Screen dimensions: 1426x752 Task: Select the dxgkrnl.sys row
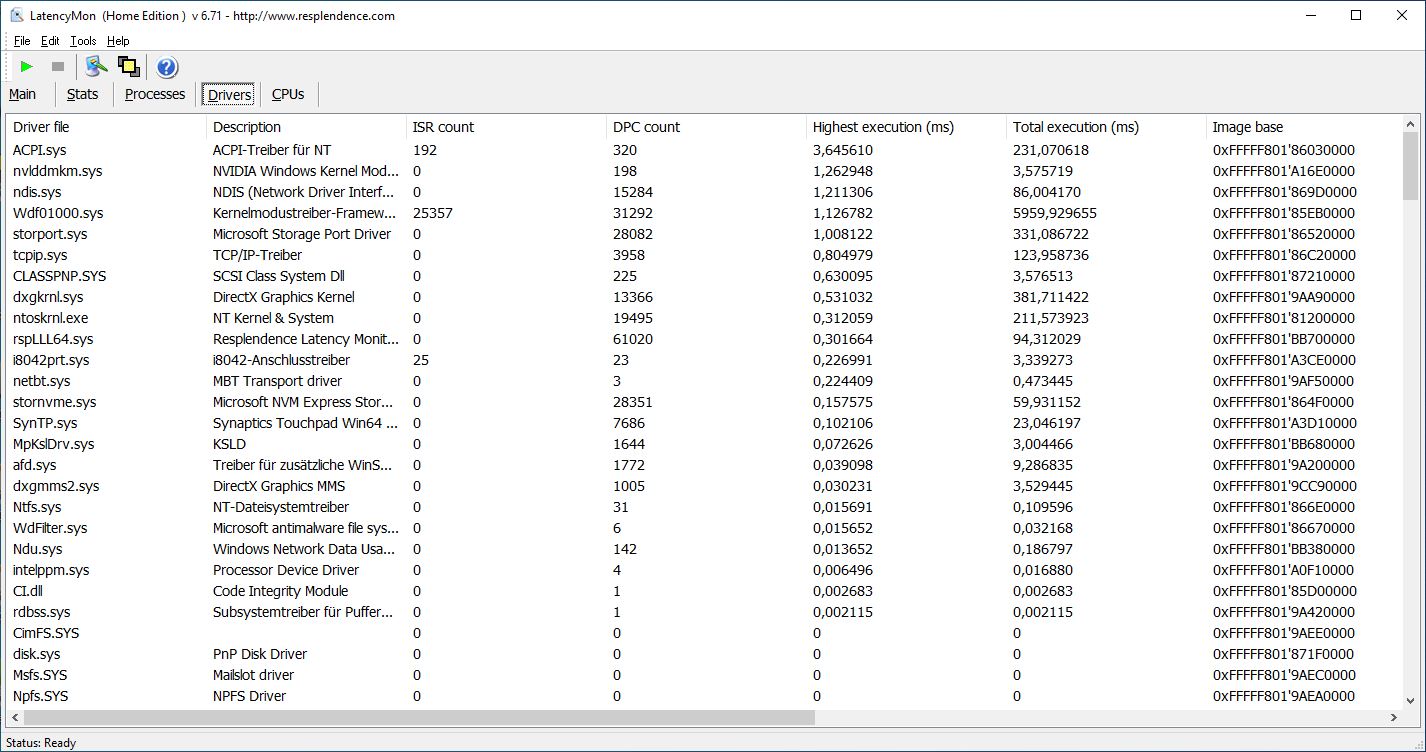[704, 297]
